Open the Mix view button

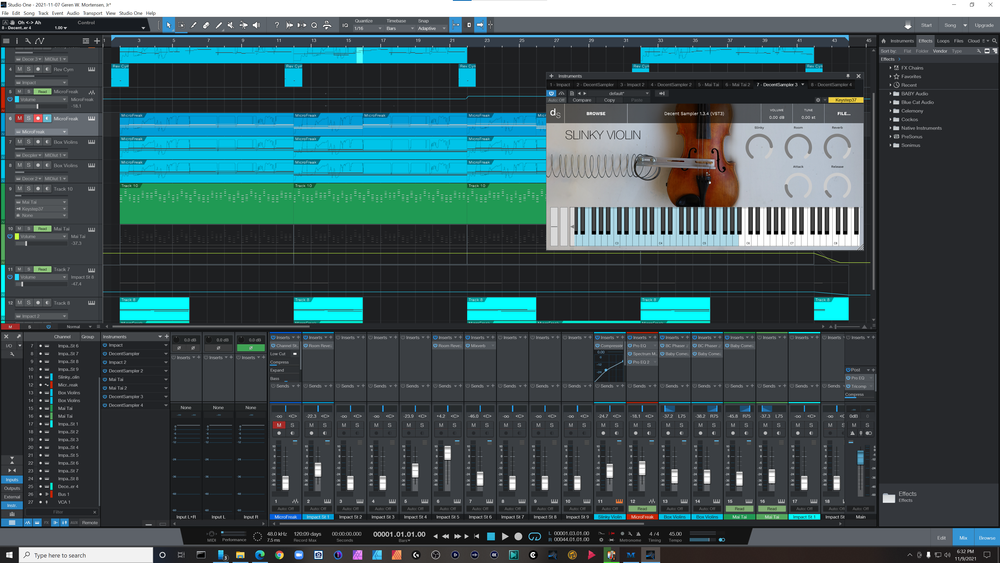(963, 537)
